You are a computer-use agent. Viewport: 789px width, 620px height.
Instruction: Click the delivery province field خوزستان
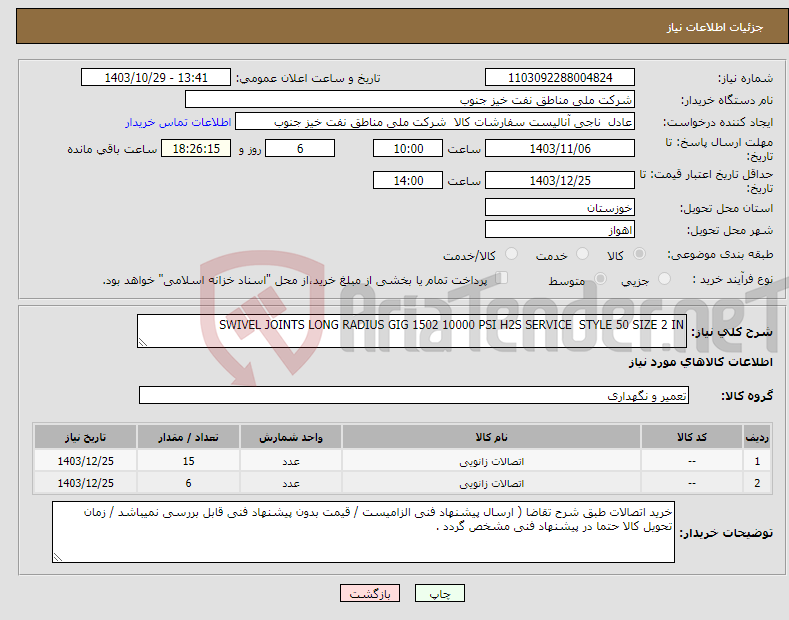pos(560,207)
